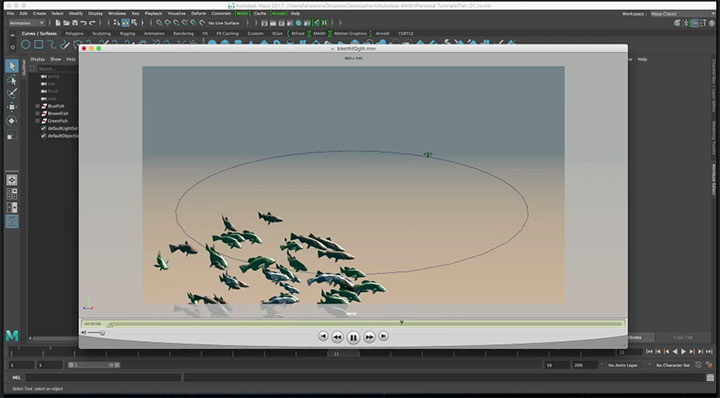Viewport: 720px width, 398px height.
Task: Adjust the QuickTime volume slider
Action: click(102, 333)
